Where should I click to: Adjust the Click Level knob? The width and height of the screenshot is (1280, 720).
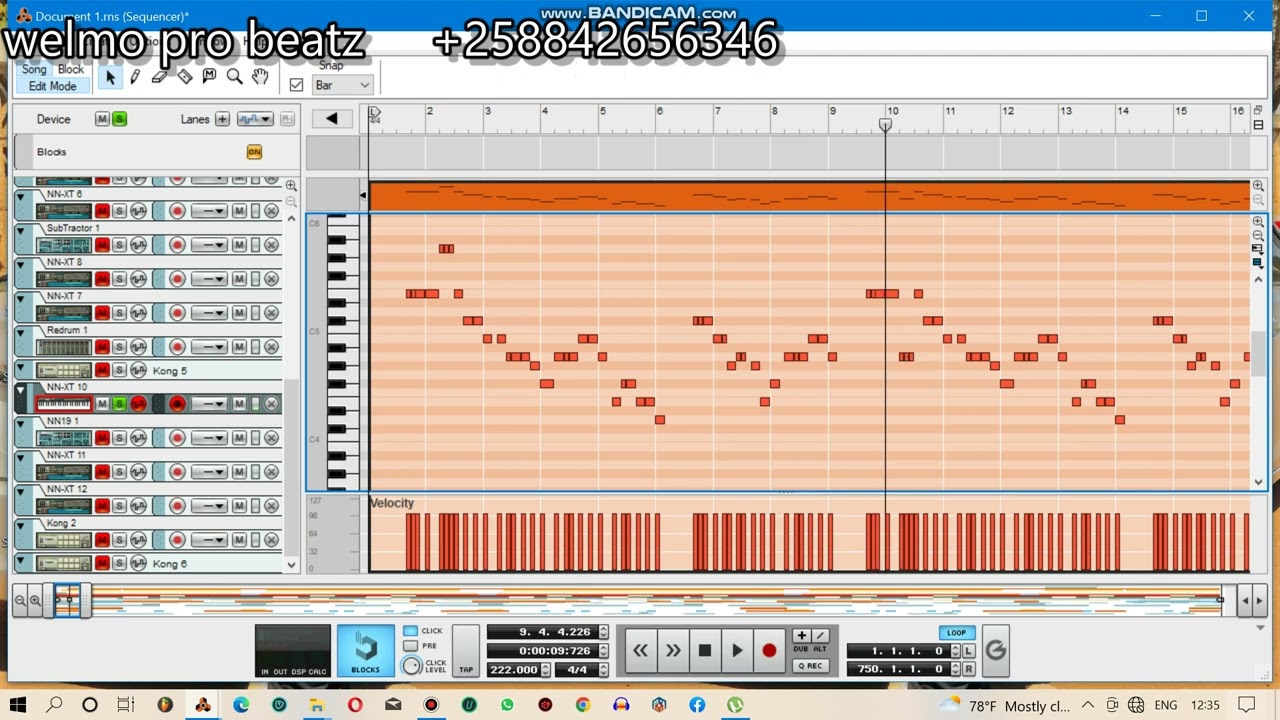tap(411, 665)
